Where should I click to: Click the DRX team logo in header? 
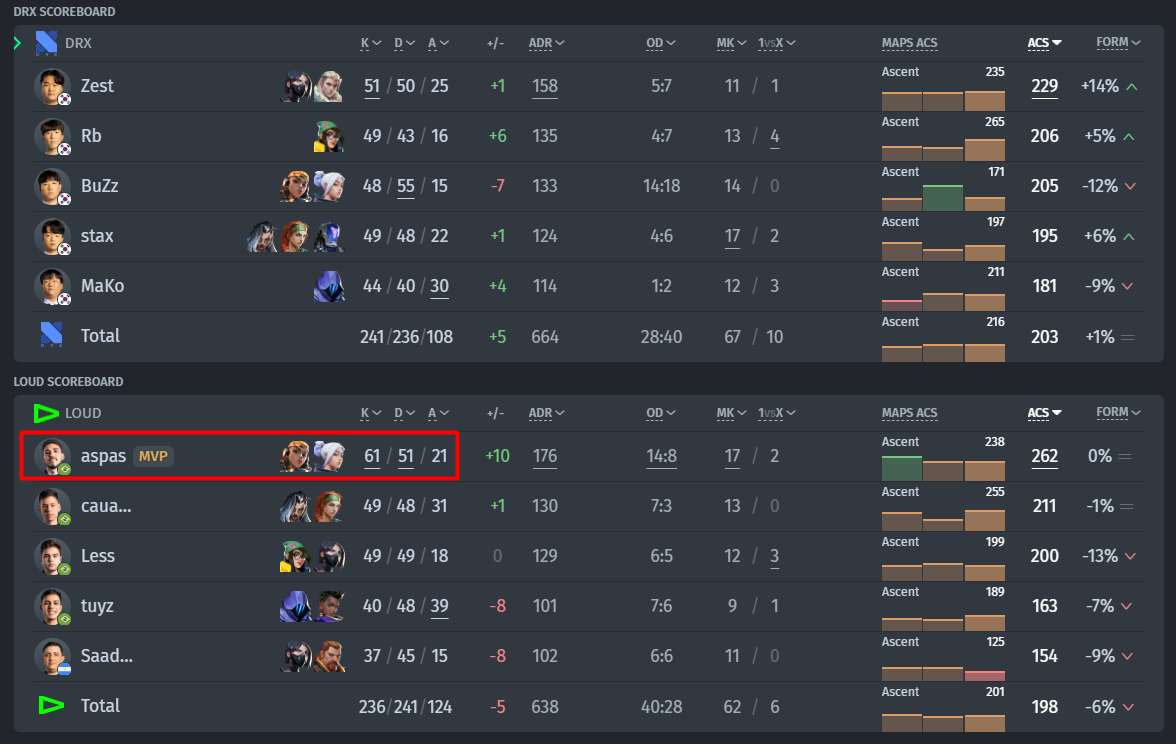click(46, 43)
